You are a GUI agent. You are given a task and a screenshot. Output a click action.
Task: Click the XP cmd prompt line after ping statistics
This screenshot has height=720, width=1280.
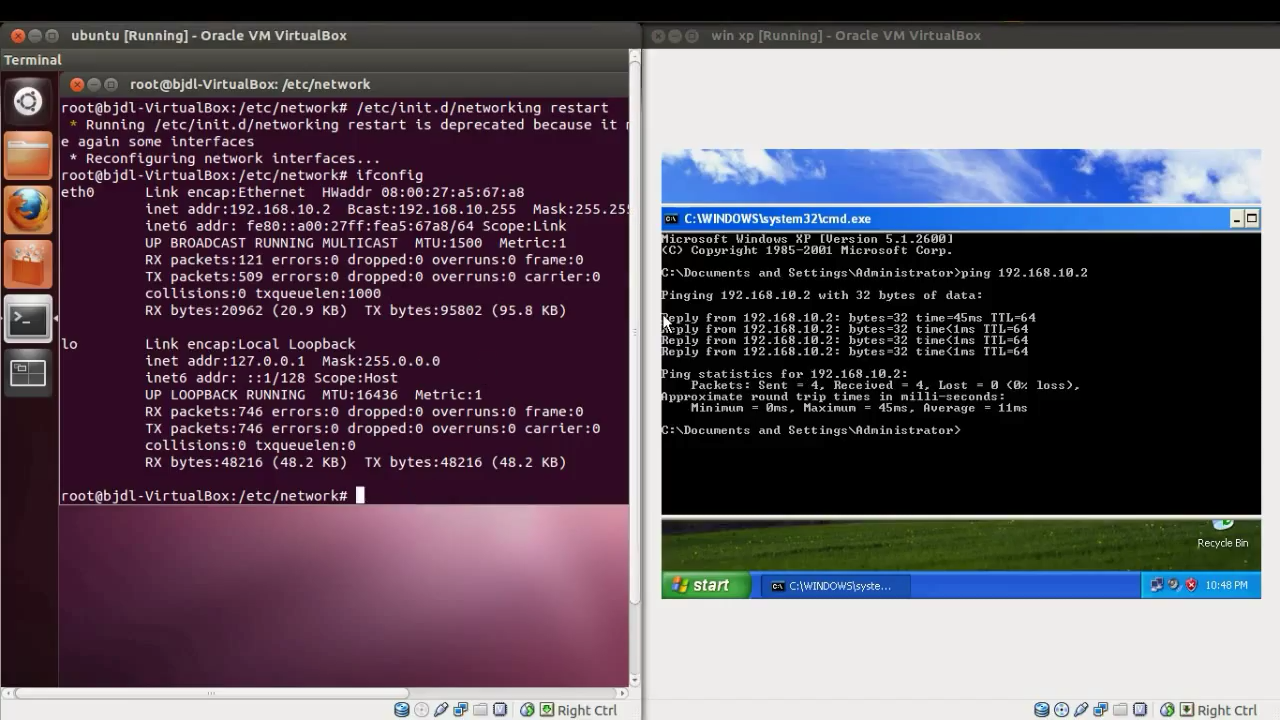click(811, 430)
